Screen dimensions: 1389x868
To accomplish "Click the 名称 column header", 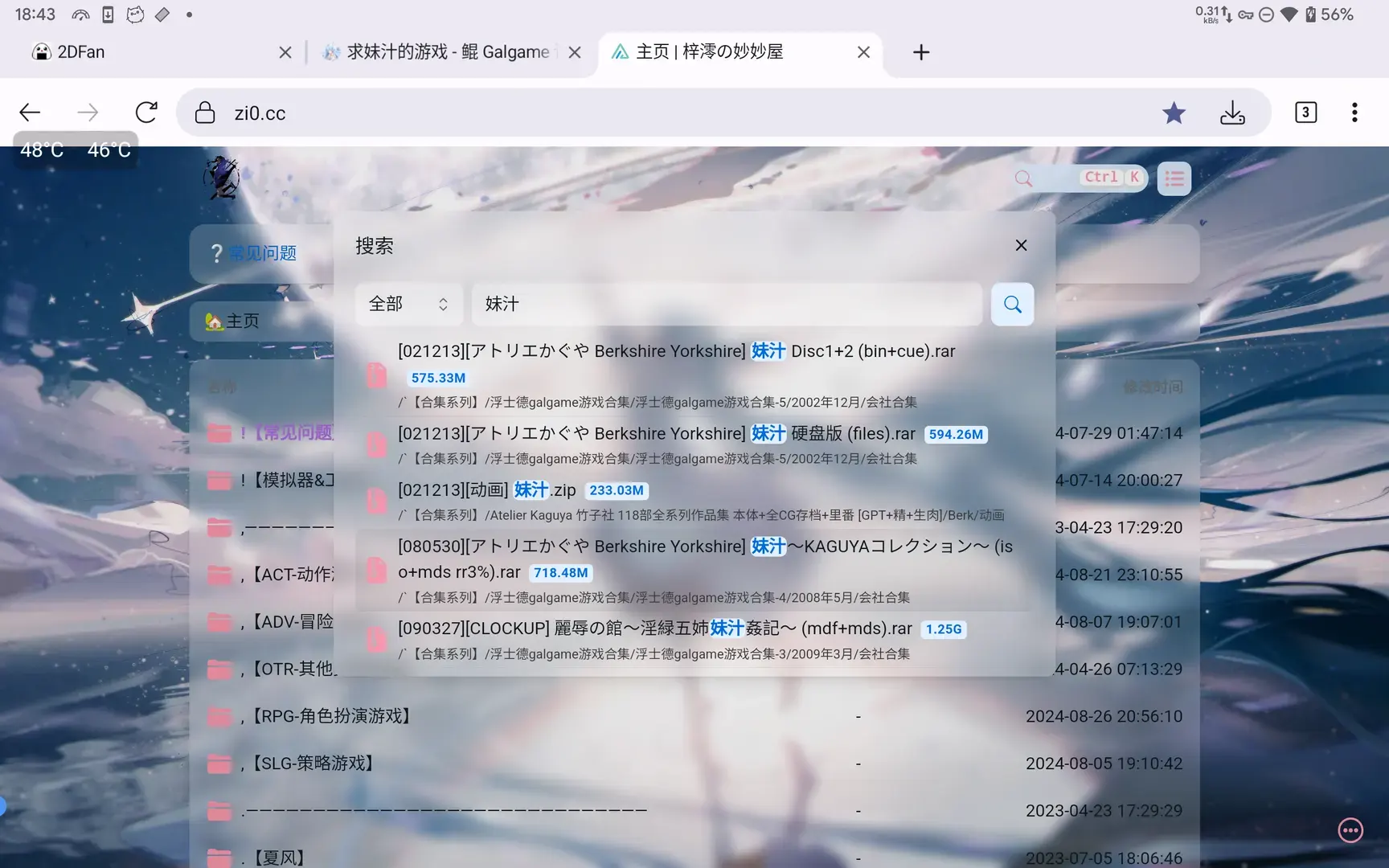I will click(222, 387).
